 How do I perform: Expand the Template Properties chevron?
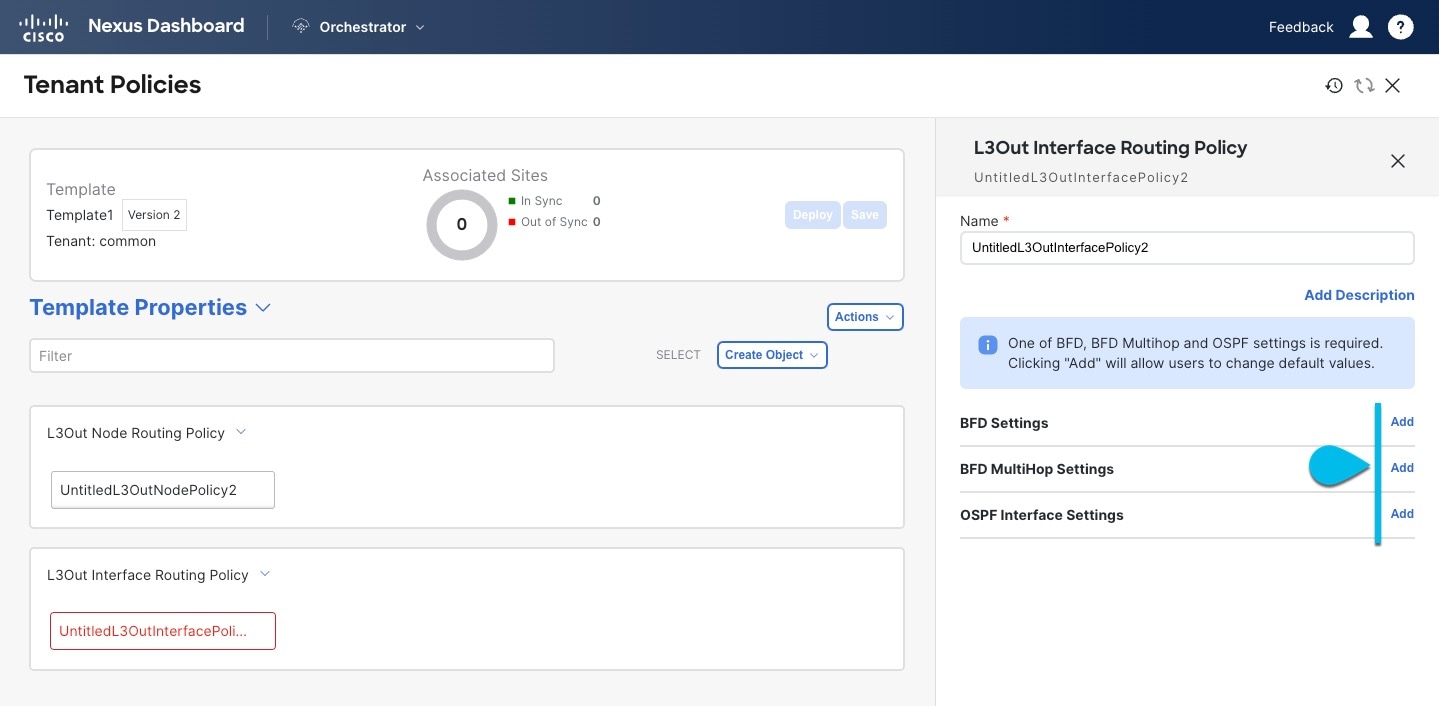[x=263, y=308]
